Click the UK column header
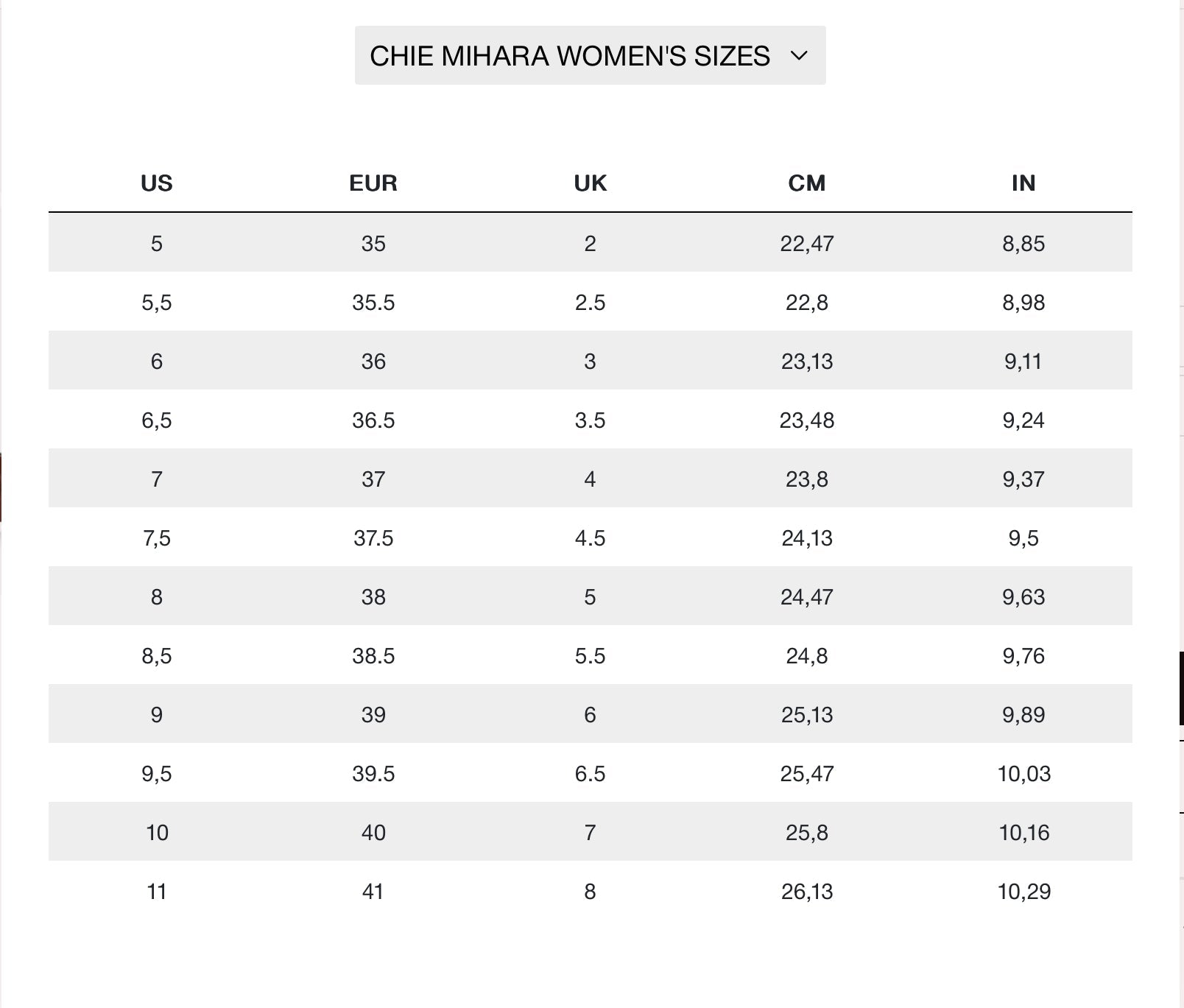1184x1008 pixels. pos(590,183)
